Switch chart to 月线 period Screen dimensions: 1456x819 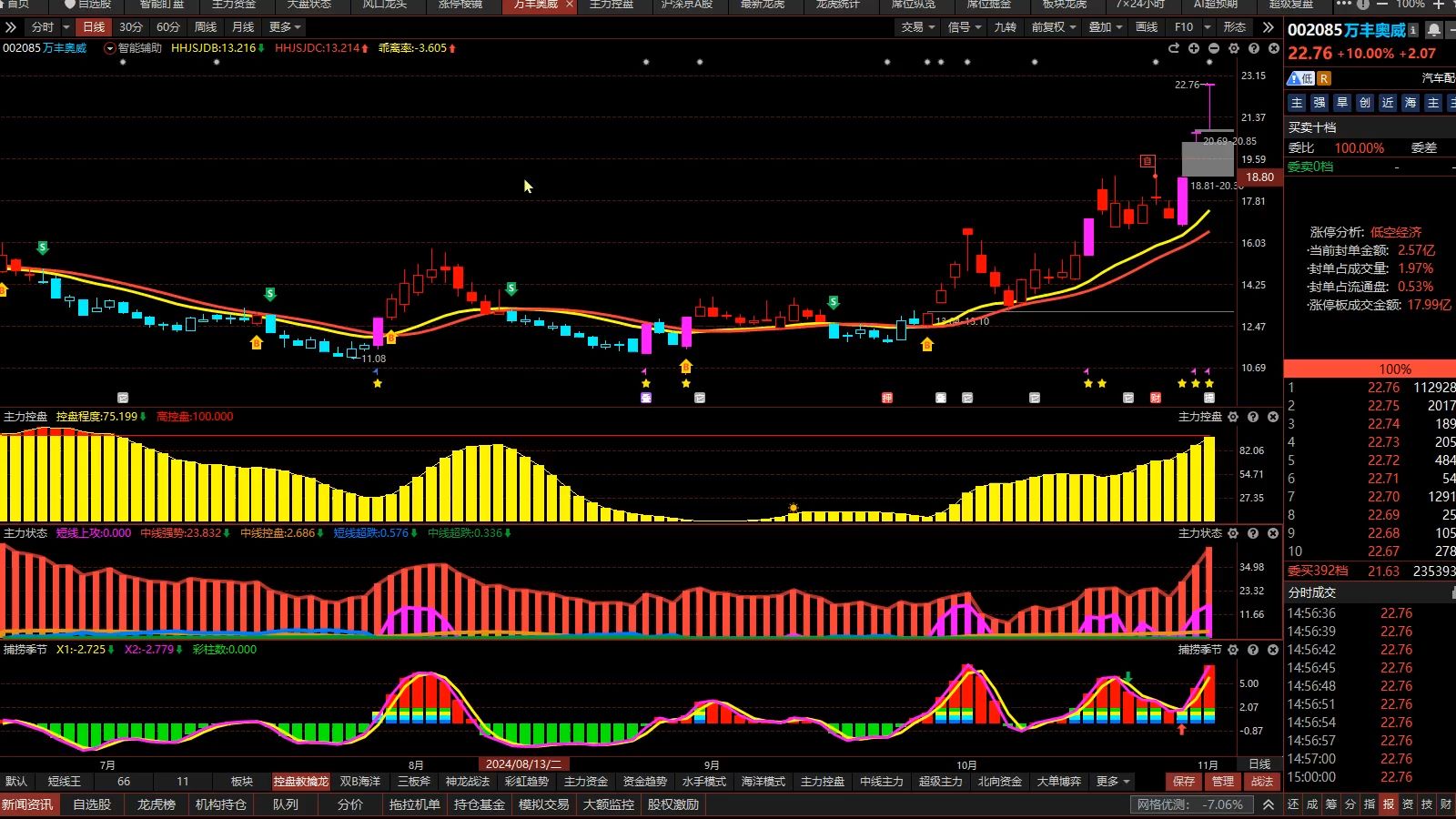coord(243,27)
